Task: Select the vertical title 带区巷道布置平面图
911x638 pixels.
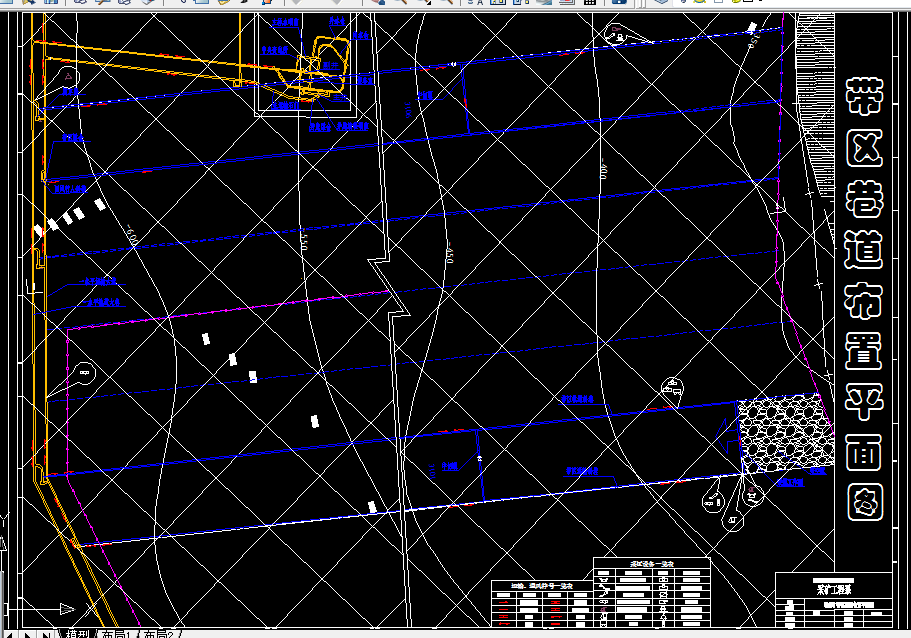Action: click(x=864, y=299)
